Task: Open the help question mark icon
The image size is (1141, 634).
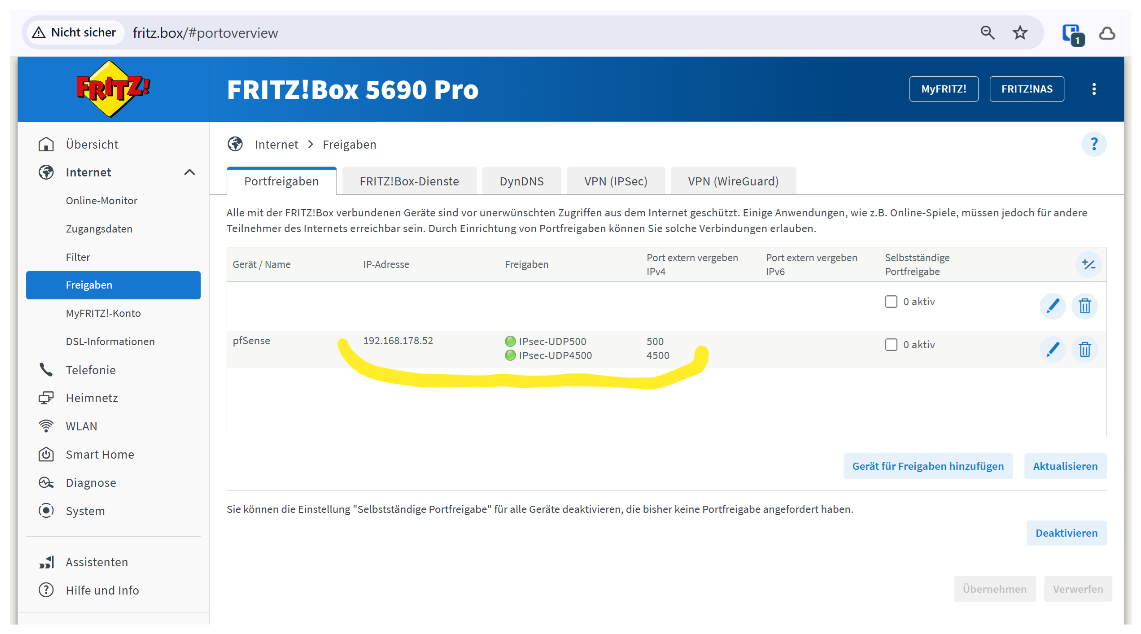Action: pos(1094,144)
